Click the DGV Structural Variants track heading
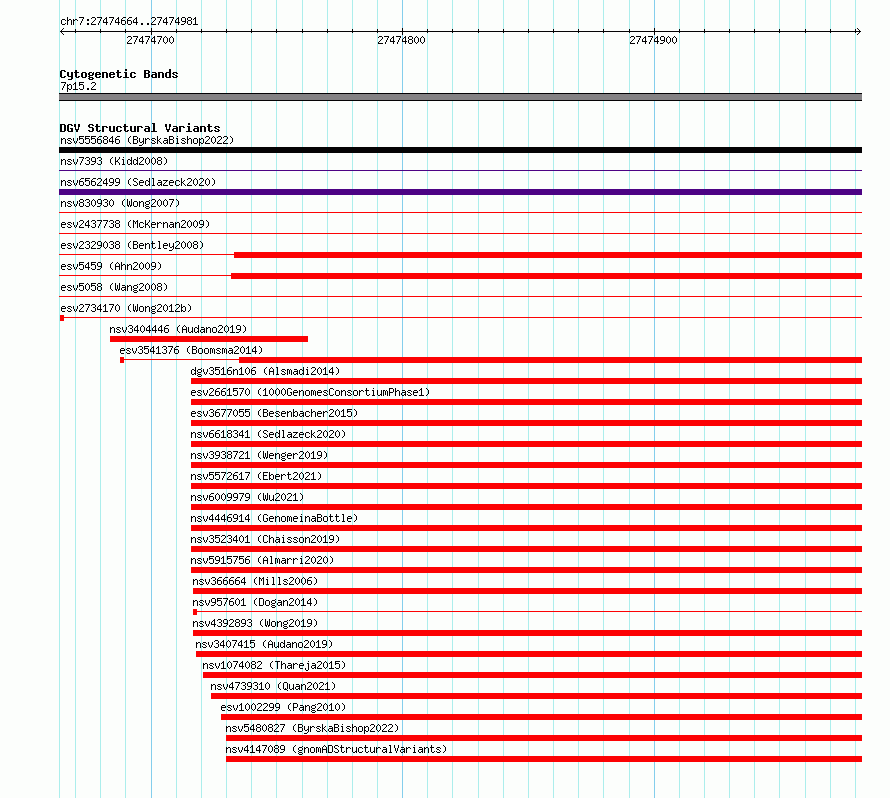 [x=140, y=128]
